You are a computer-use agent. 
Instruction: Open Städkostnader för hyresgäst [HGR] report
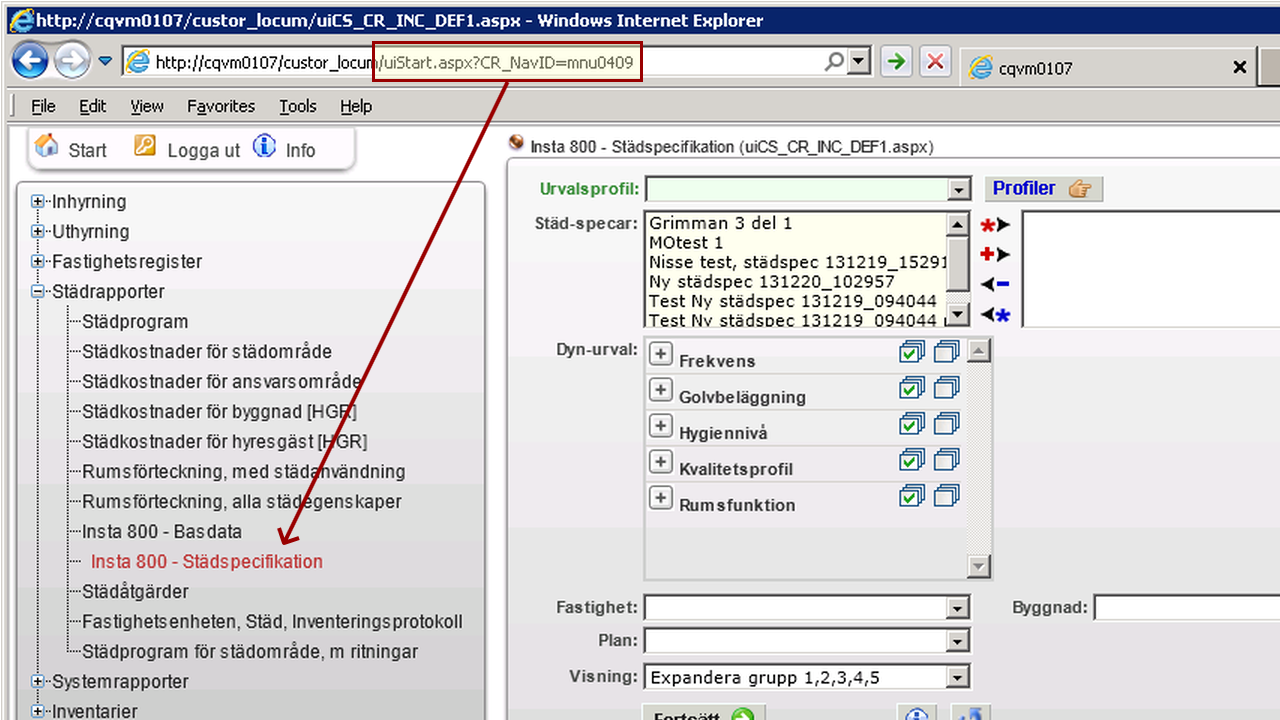pos(224,442)
